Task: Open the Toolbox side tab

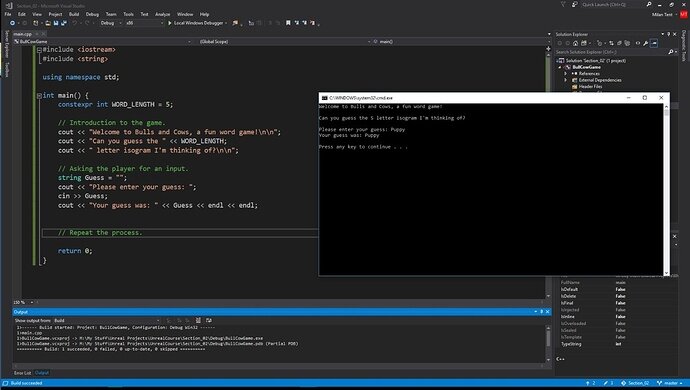Action: pyautogui.click(x=7, y=70)
